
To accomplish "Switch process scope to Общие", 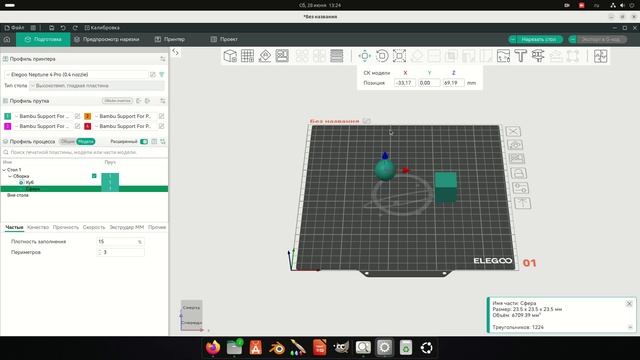I will (x=67, y=142).
